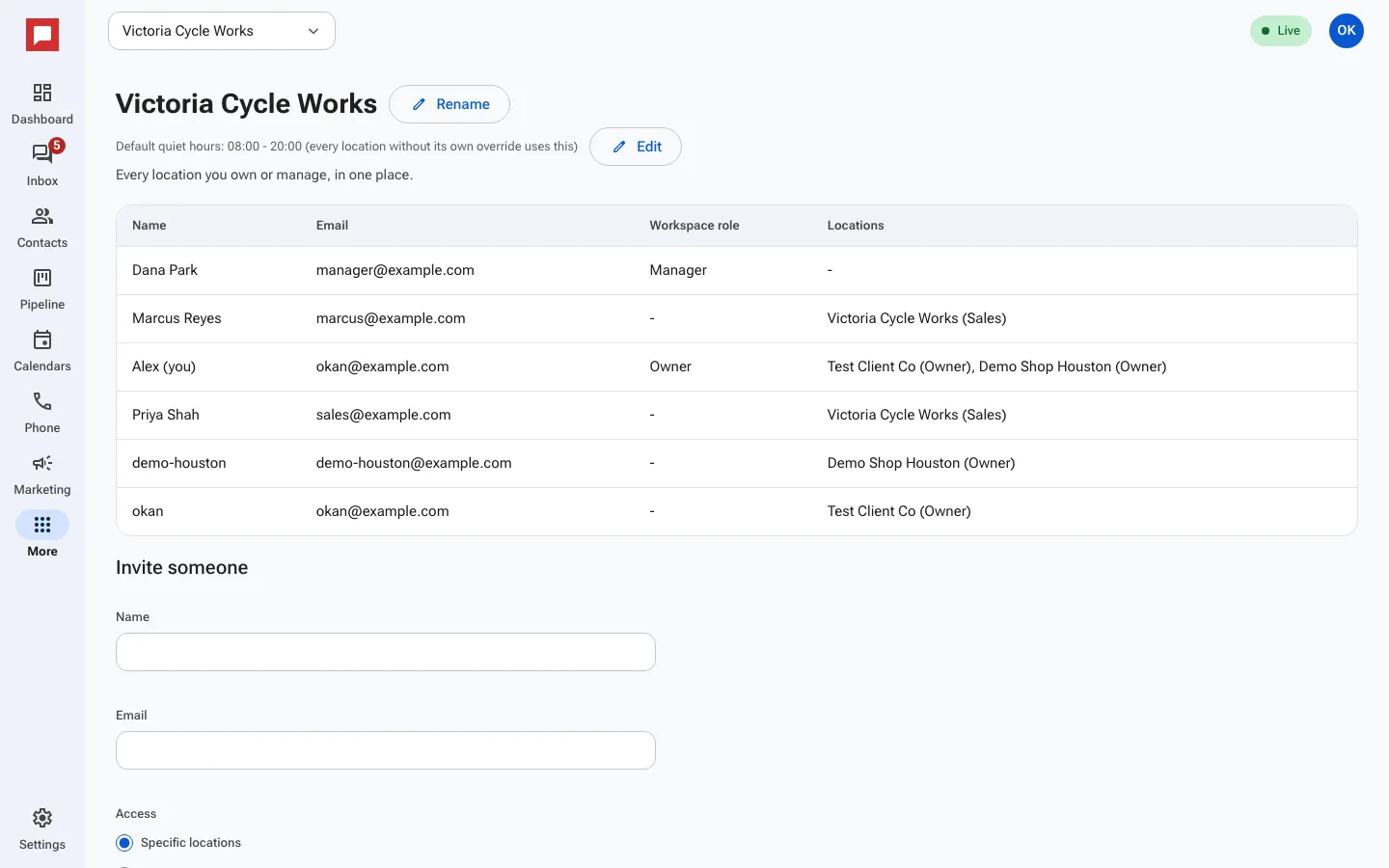1389x868 pixels.
Task: Click Priya Shah in the table
Action: (166, 415)
